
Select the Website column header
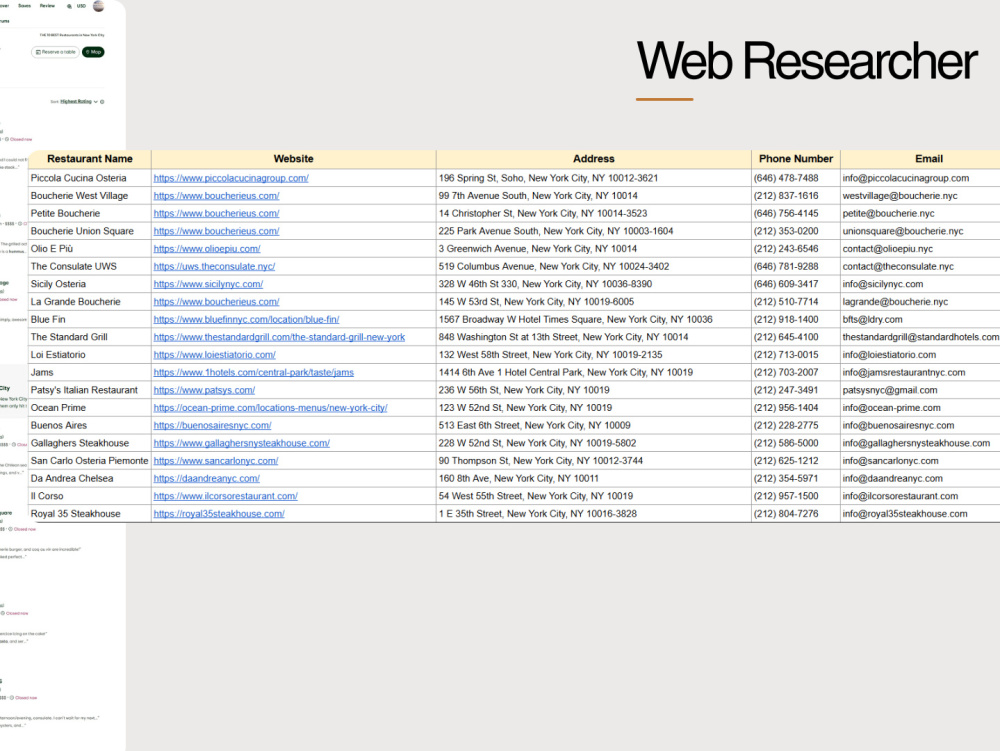(293, 159)
